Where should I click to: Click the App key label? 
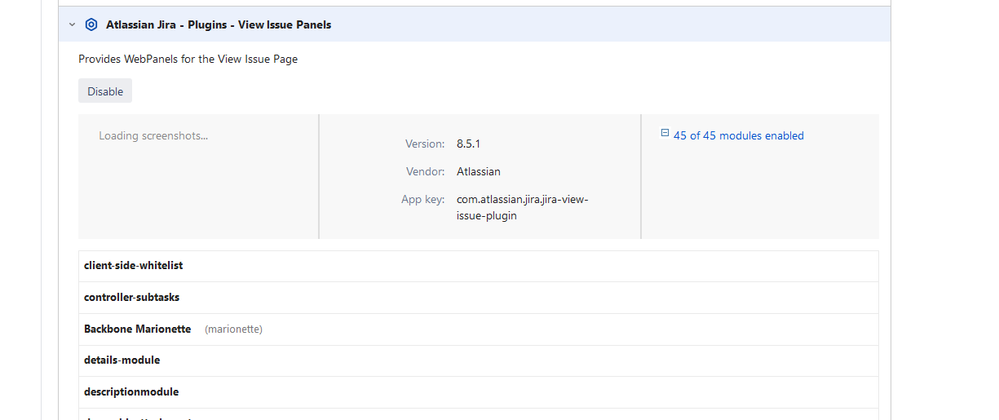coord(423,199)
